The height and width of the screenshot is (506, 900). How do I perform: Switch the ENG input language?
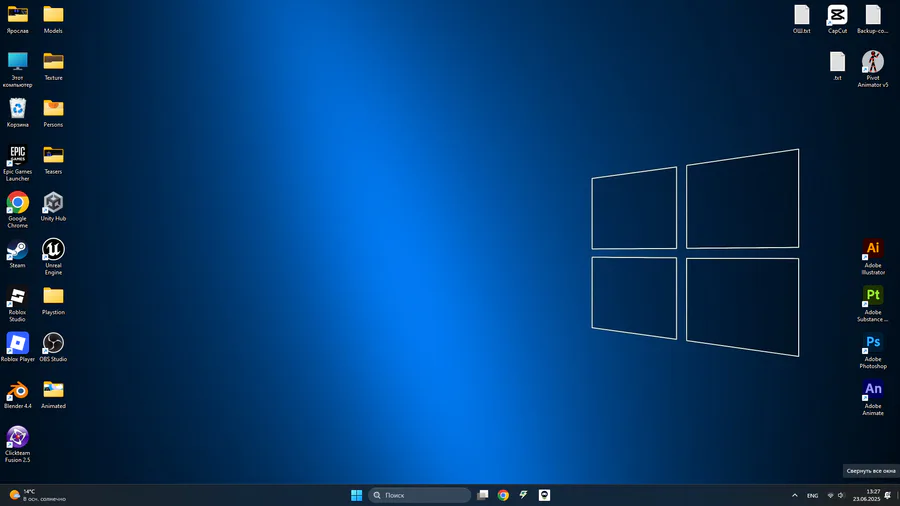tap(813, 496)
